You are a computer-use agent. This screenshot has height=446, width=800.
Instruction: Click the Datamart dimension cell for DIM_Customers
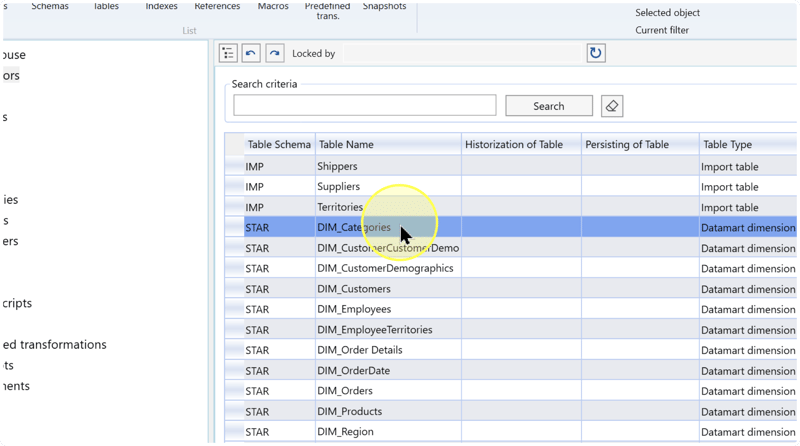pyautogui.click(x=748, y=289)
